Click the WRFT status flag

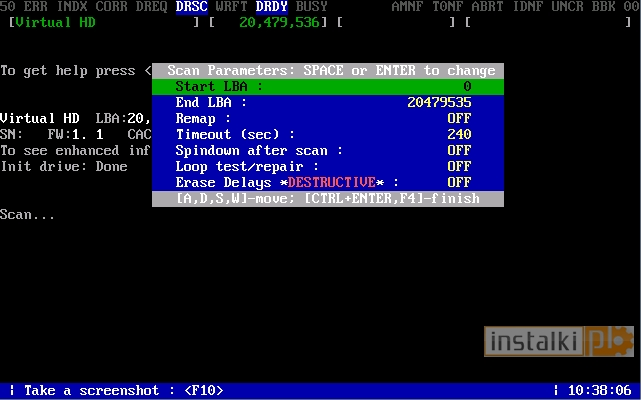coord(231,7)
